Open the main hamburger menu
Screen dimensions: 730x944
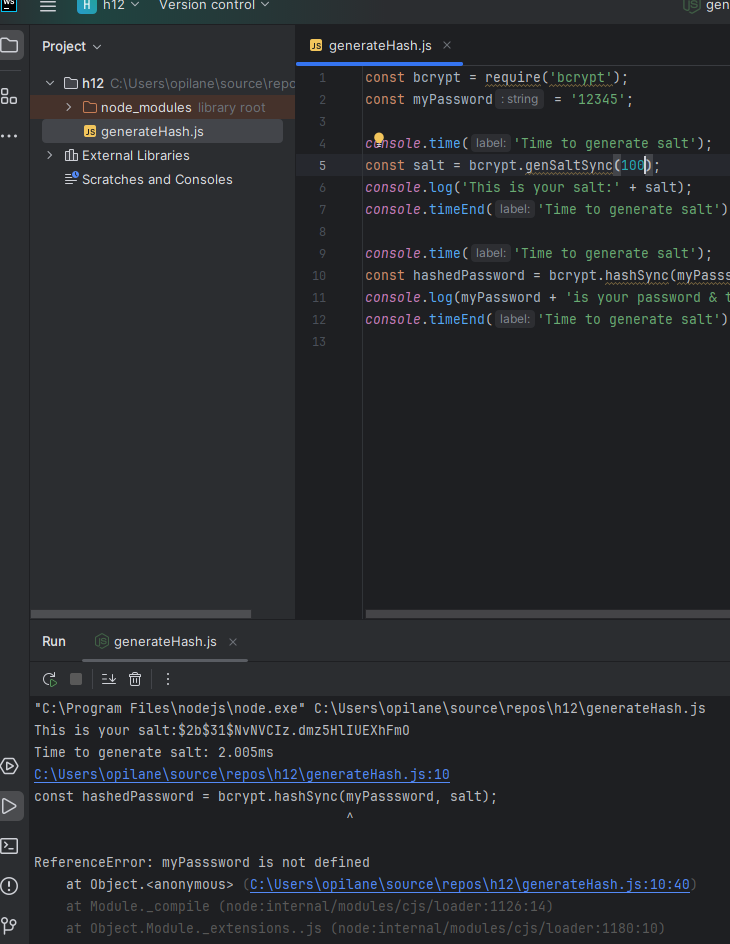(48, 6)
